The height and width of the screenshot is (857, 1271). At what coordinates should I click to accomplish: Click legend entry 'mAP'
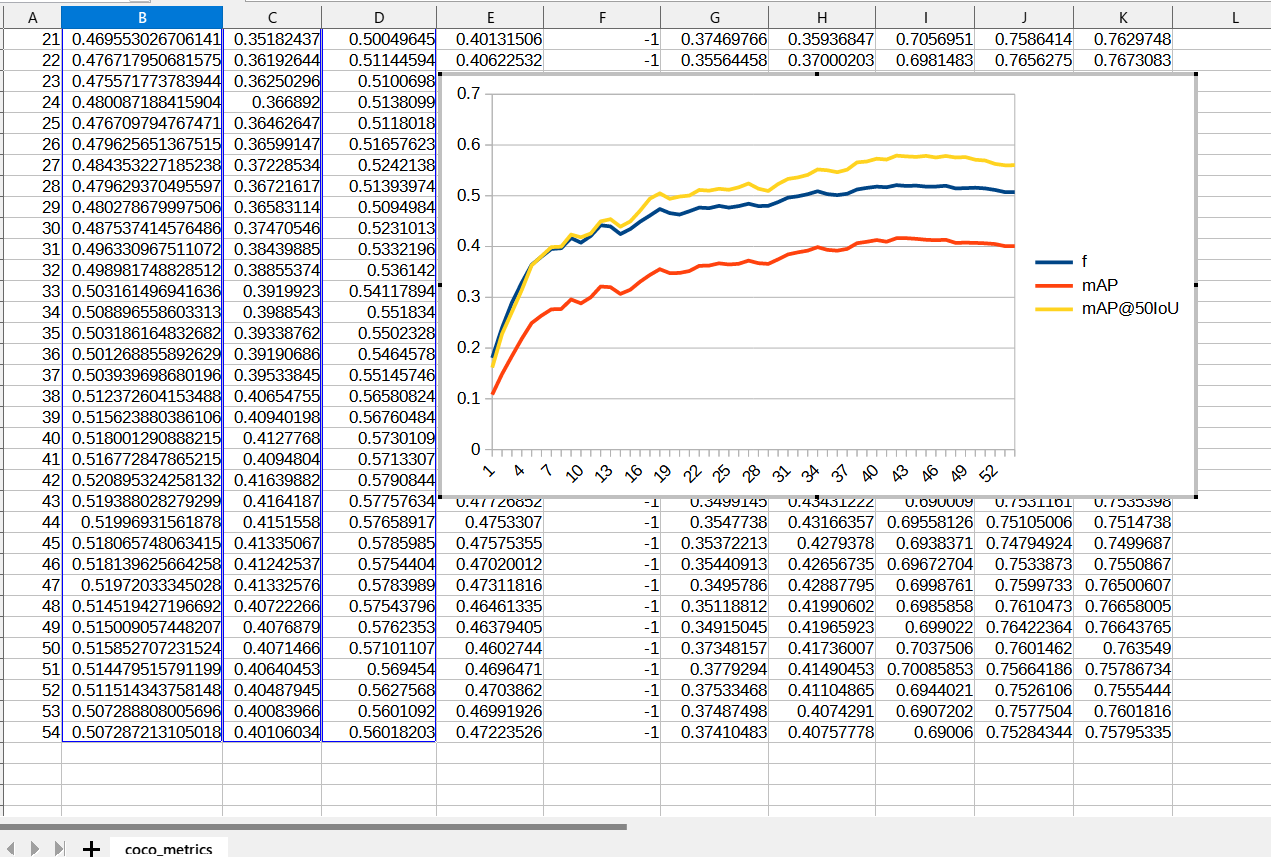[x=1099, y=285]
